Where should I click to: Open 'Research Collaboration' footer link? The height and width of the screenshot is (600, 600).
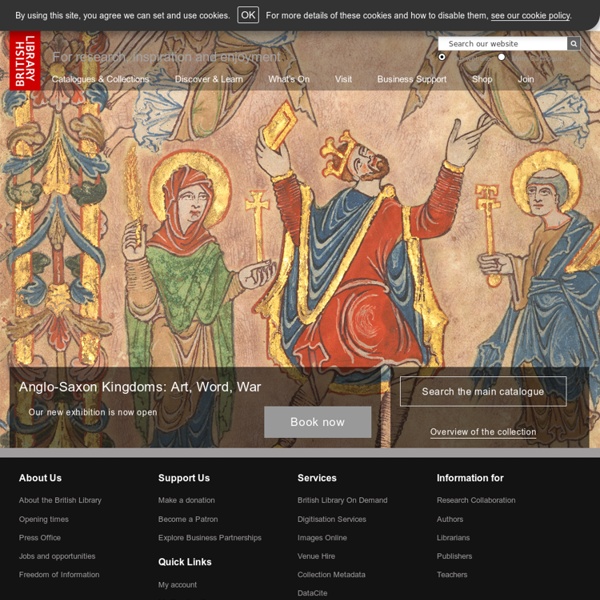(x=476, y=500)
